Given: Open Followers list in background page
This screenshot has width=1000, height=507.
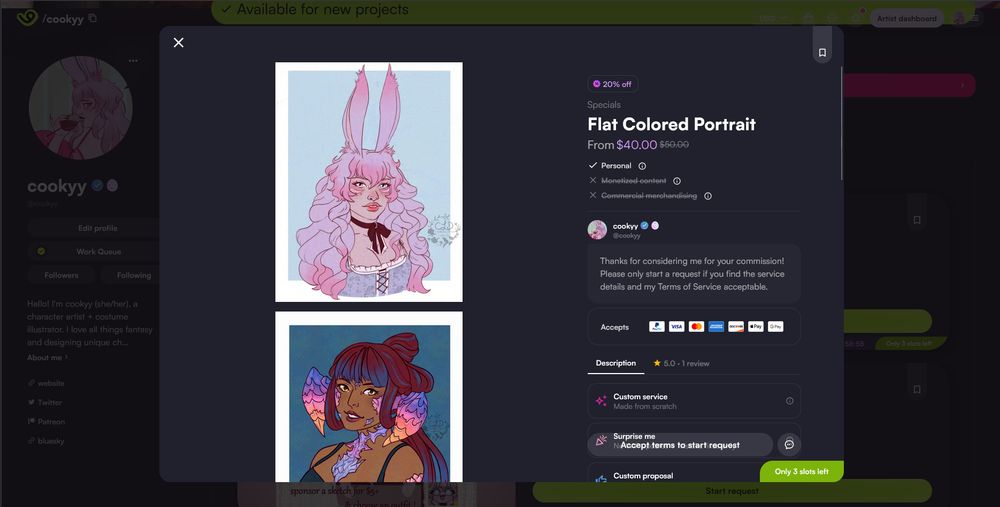Looking at the screenshot, I should tap(61, 275).
